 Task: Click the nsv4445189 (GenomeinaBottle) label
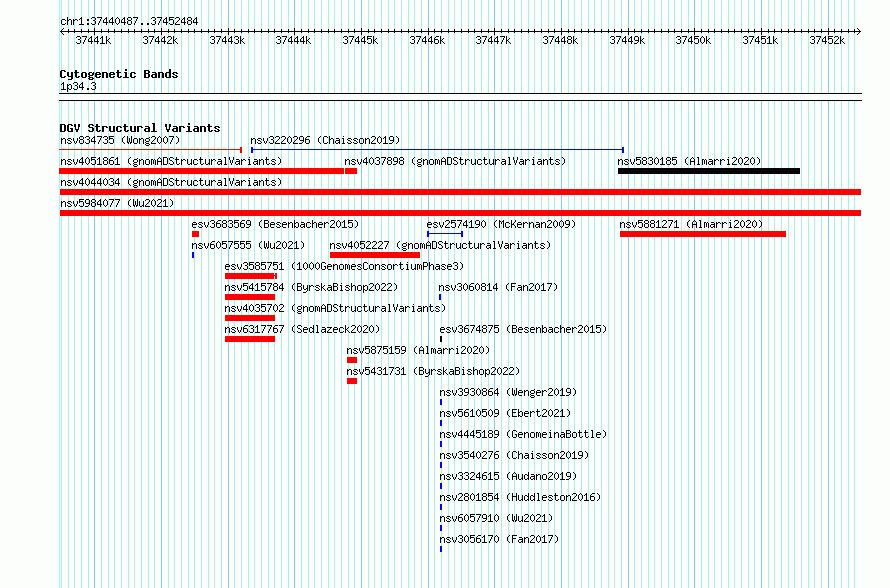pyautogui.click(x=523, y=434)
